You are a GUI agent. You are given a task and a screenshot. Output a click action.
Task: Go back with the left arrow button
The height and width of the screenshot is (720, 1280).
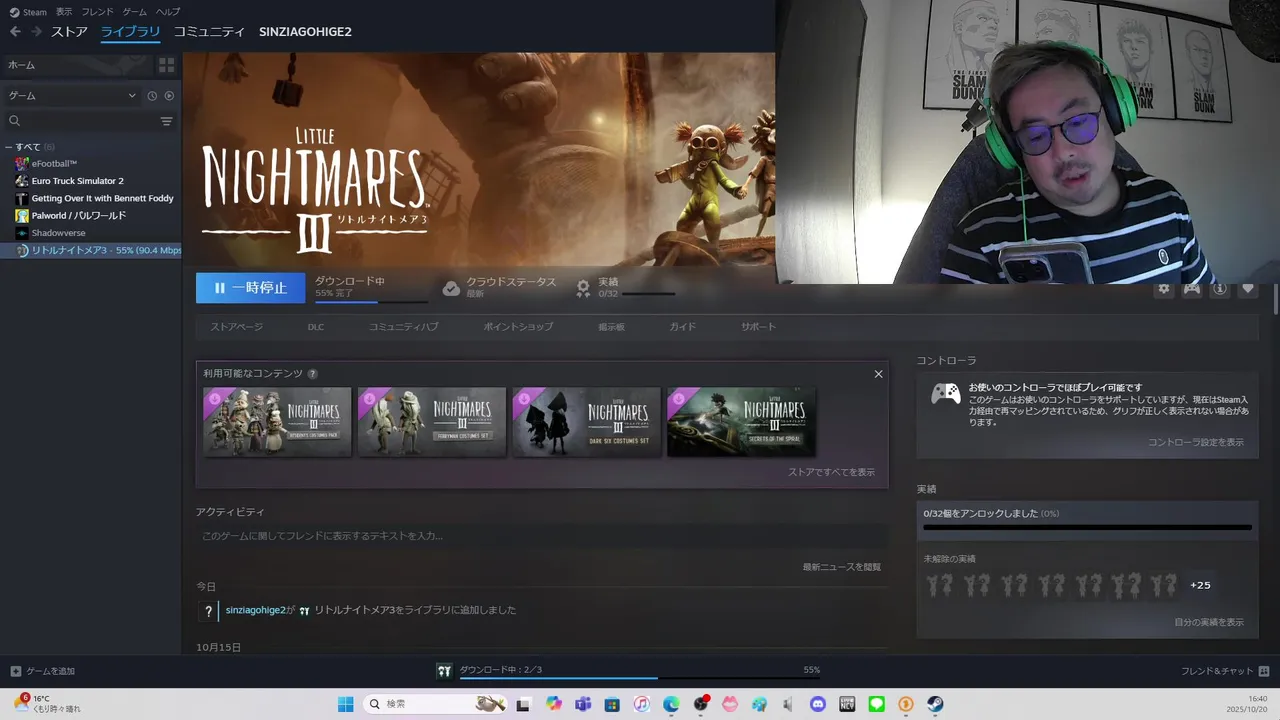[15, 32]
